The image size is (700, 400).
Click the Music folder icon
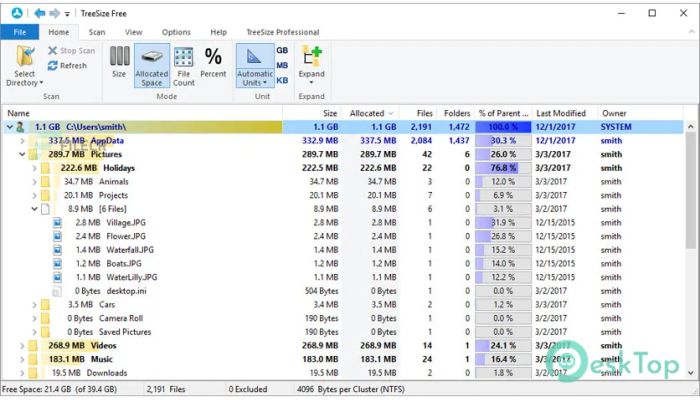(33, 359)
